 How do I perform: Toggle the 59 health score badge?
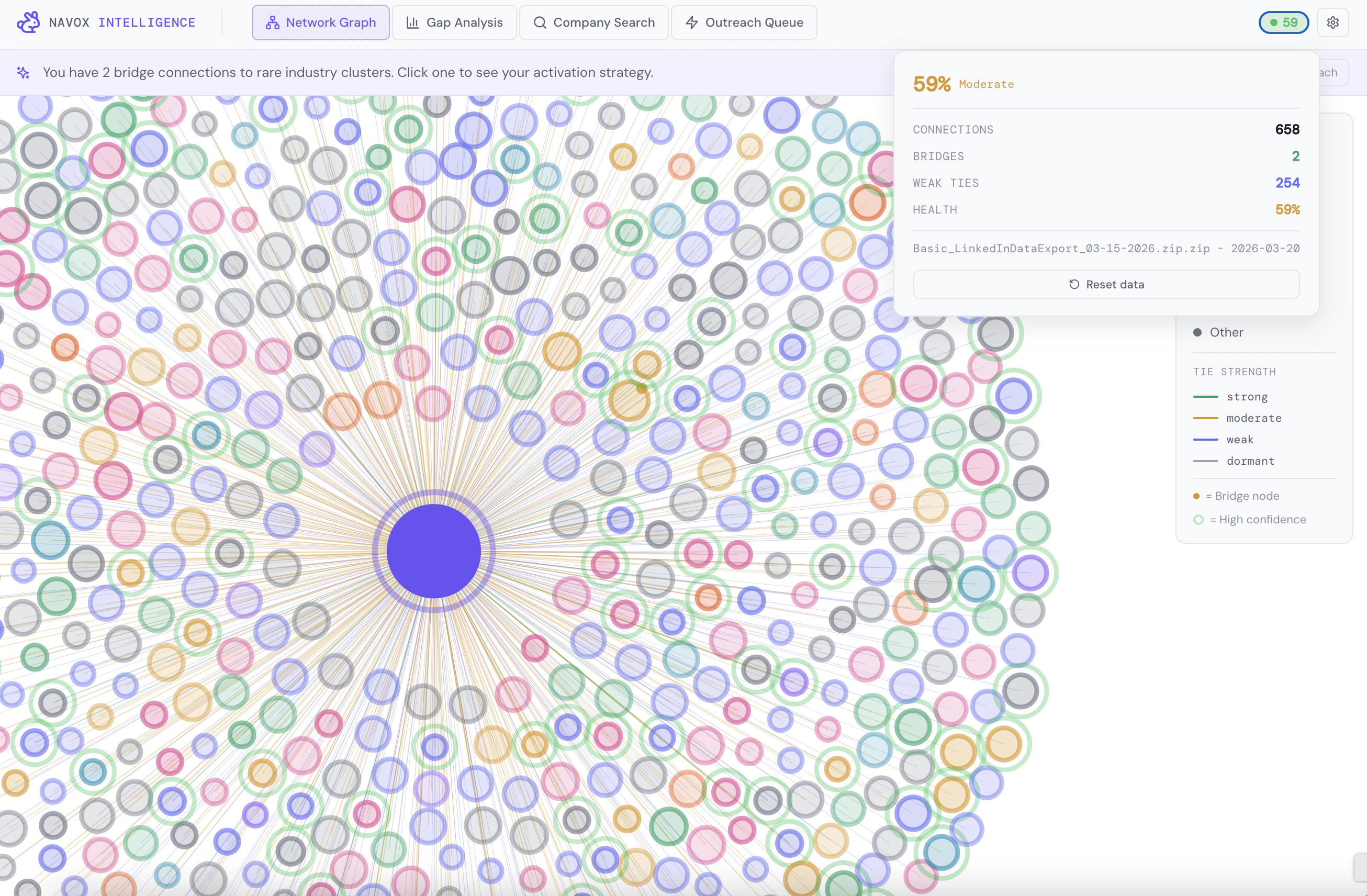(1283, 23)
